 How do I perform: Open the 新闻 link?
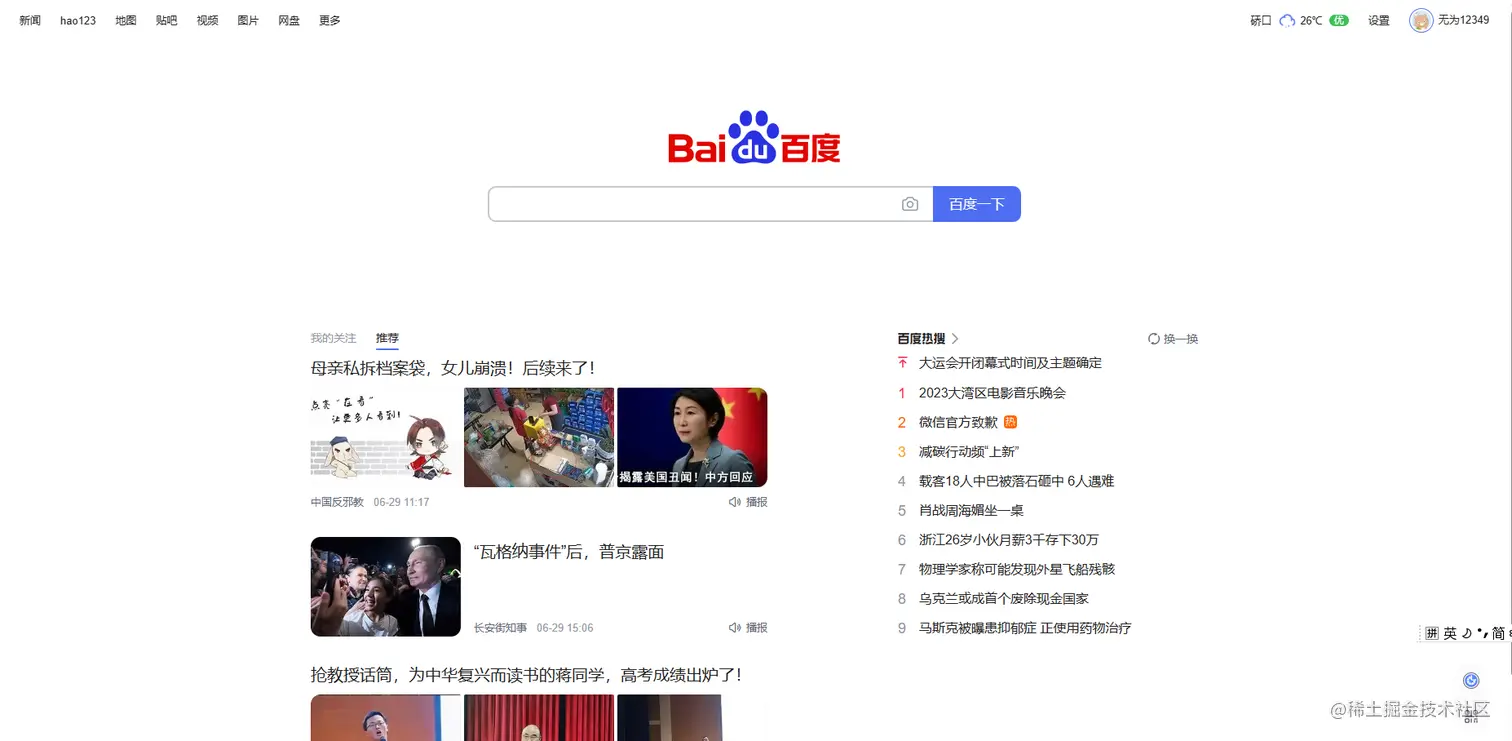coord(30,20)
